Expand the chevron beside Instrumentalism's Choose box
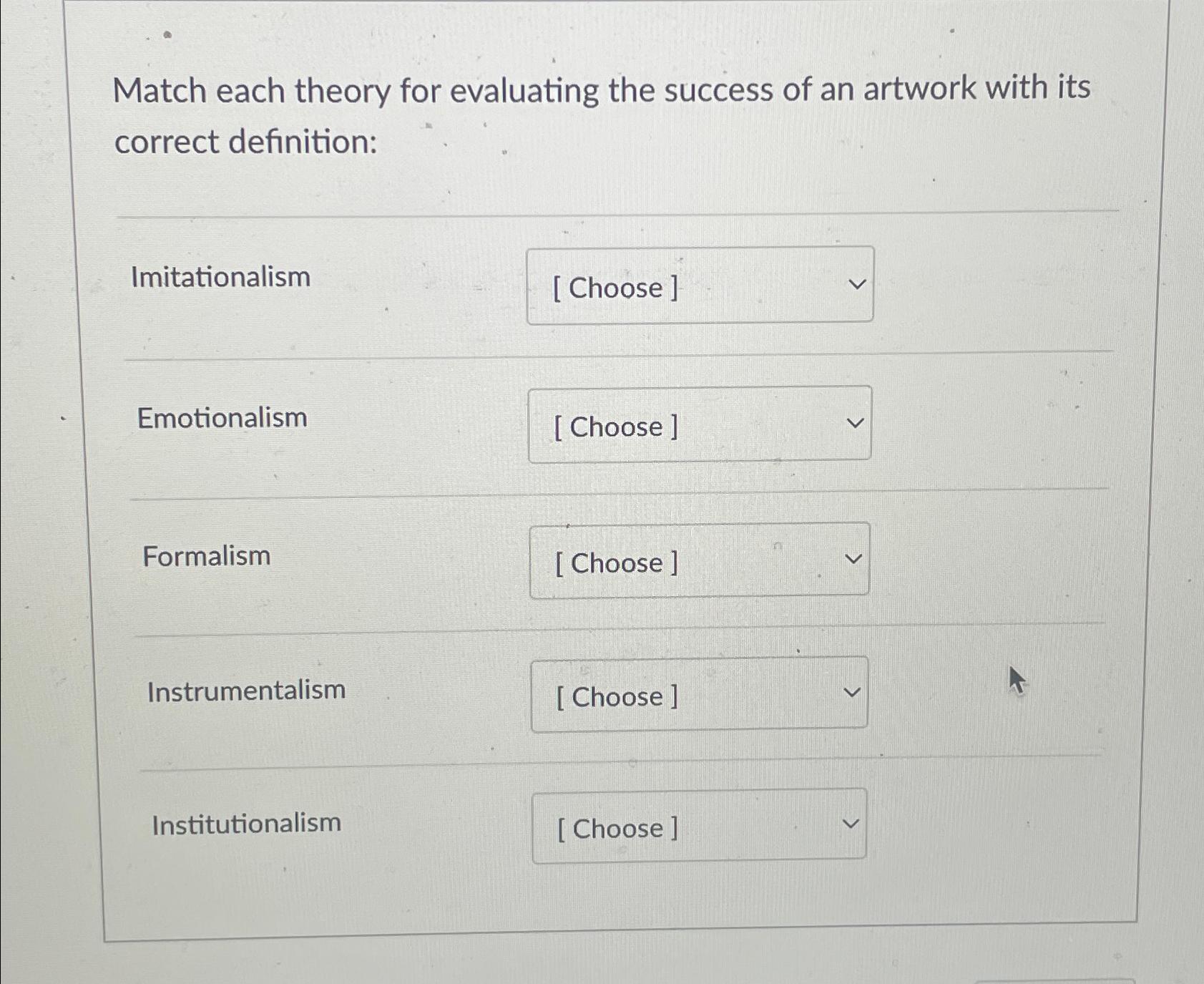Image resolution: width=1204 pixels, height=984 pixels. pos(851,691)
